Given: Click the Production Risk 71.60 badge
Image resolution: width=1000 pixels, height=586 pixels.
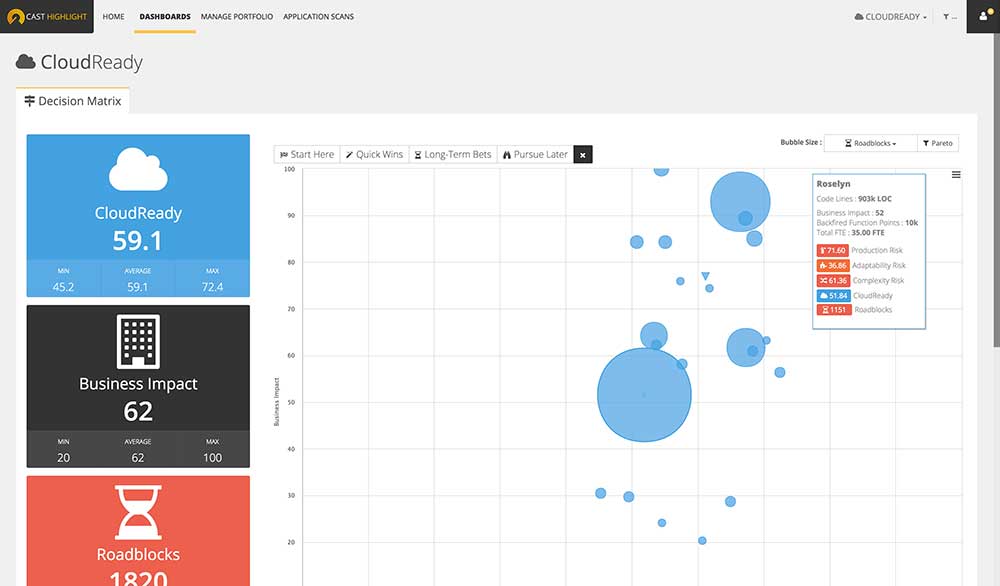Looking at the screenshot, I should pos(832,251).
